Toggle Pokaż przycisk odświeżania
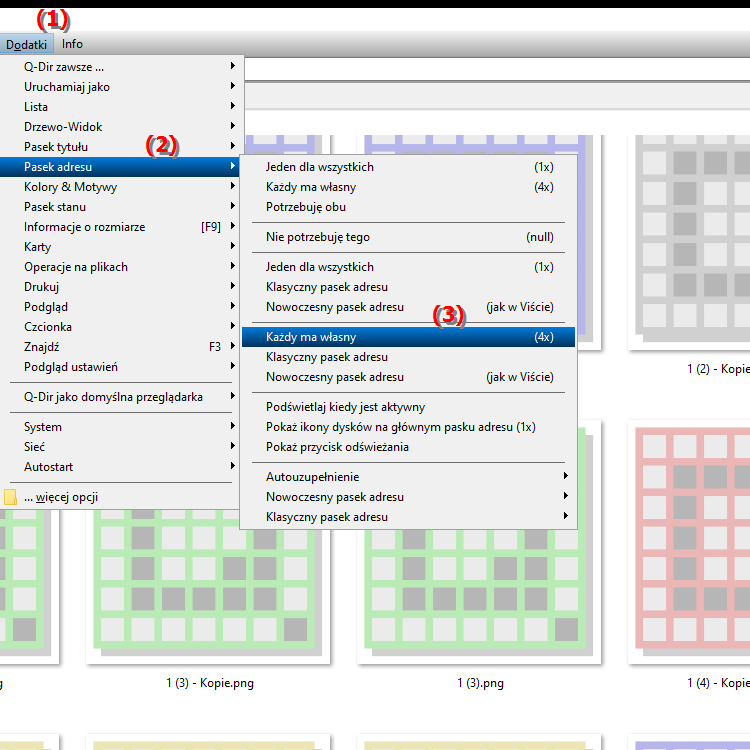 pyautogui.click(x=408, y=447)
